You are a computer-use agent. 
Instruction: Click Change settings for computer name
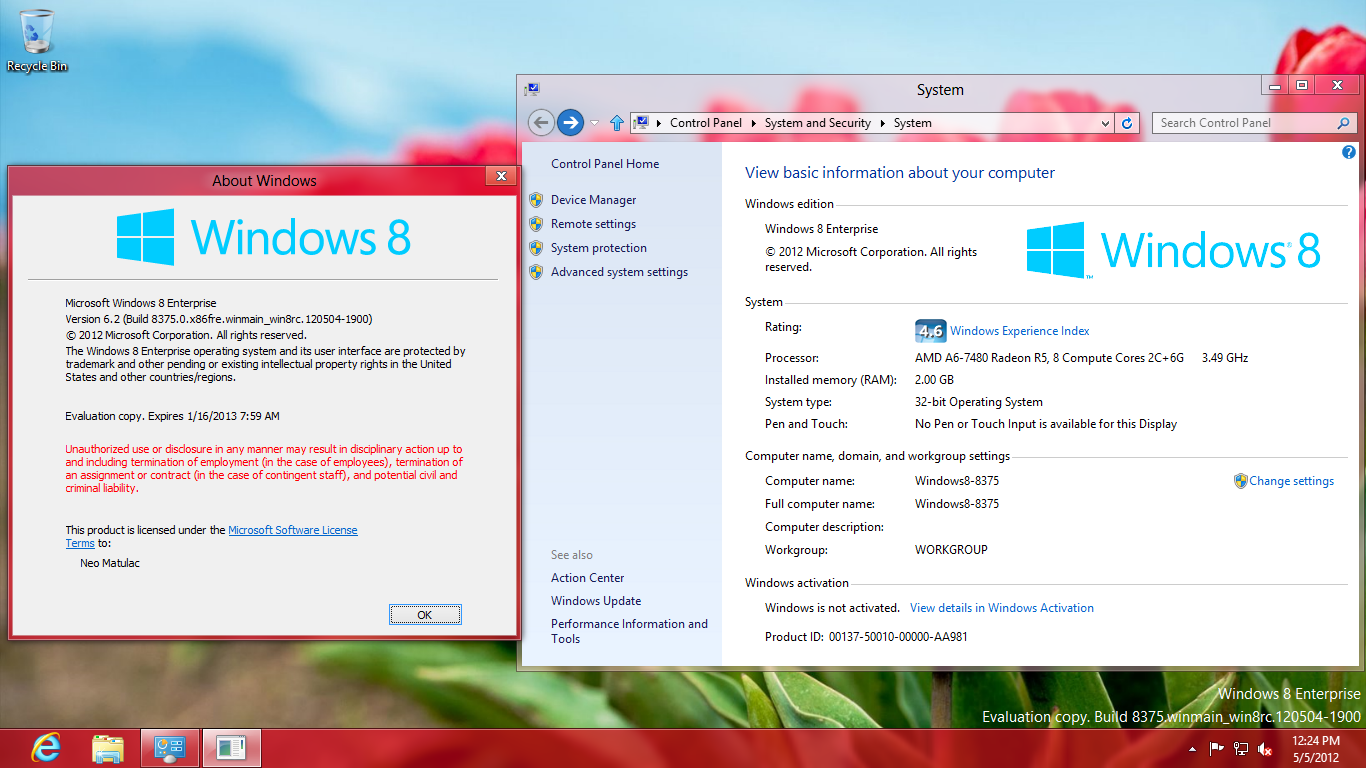click(x=1291, y=481)
